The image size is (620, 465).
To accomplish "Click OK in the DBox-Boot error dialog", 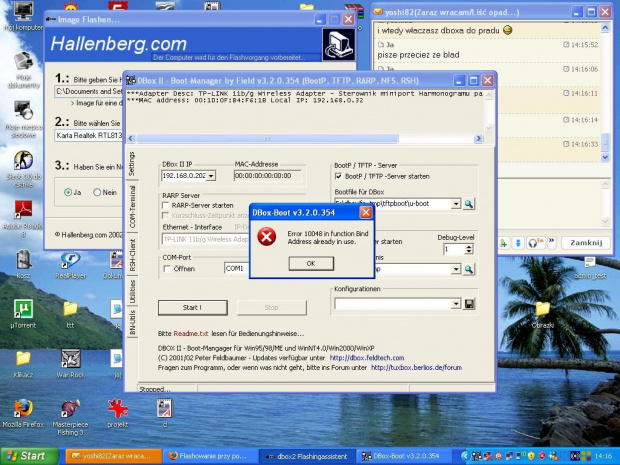I will 311,263.
